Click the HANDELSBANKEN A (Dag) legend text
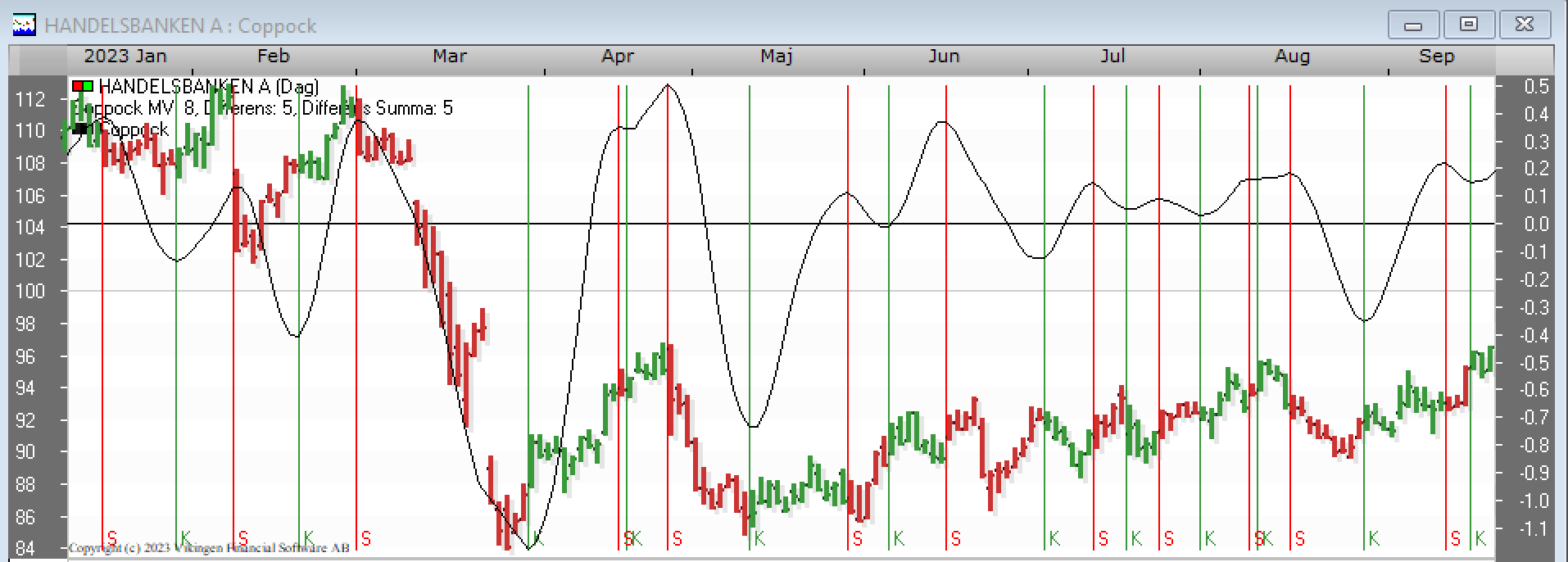The width and height of the screenshot is (1568, 562). (x=208, y=87)
